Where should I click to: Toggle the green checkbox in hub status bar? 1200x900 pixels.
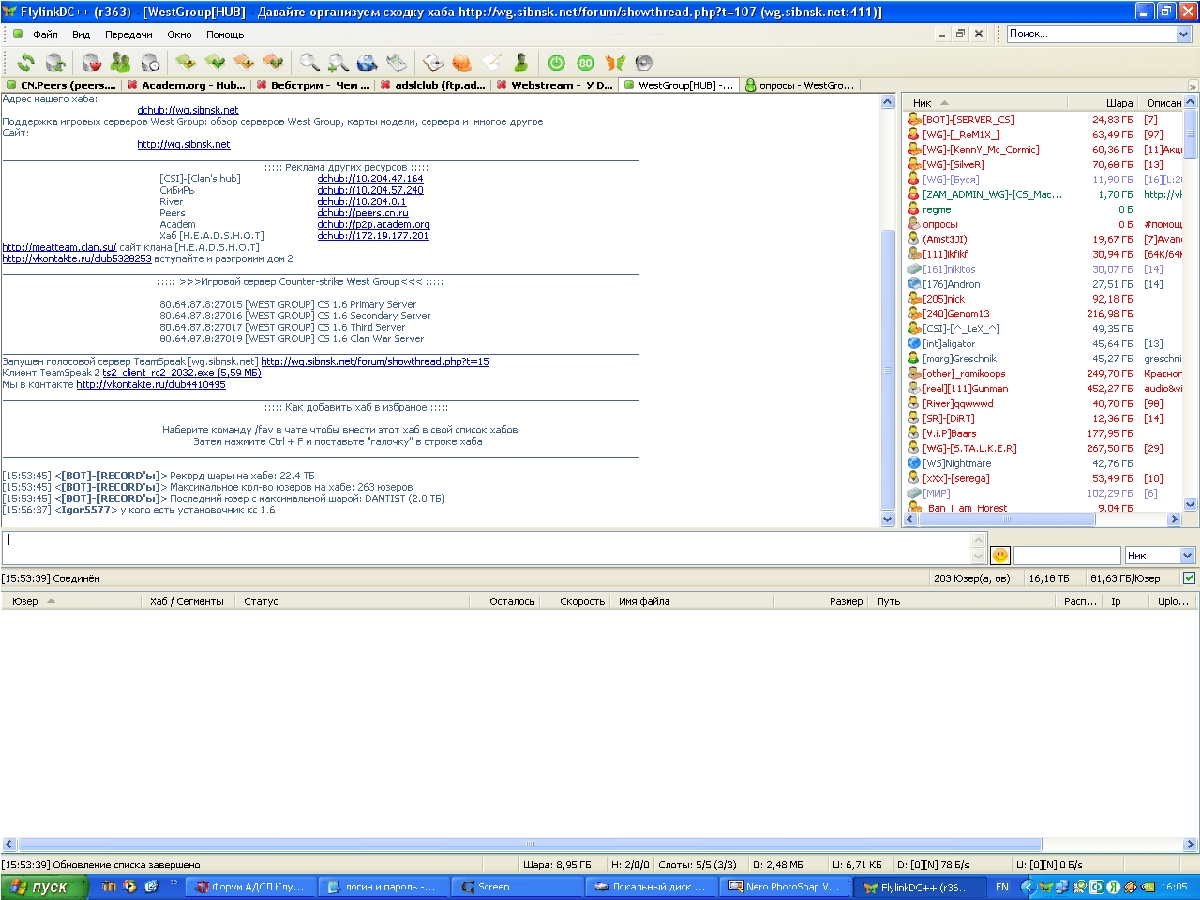coord(1188,578)
